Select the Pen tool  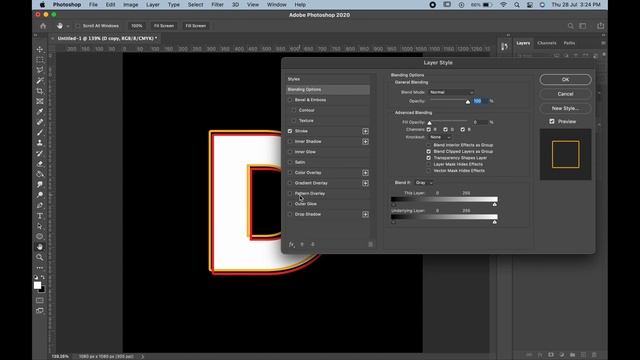(40, 205)
